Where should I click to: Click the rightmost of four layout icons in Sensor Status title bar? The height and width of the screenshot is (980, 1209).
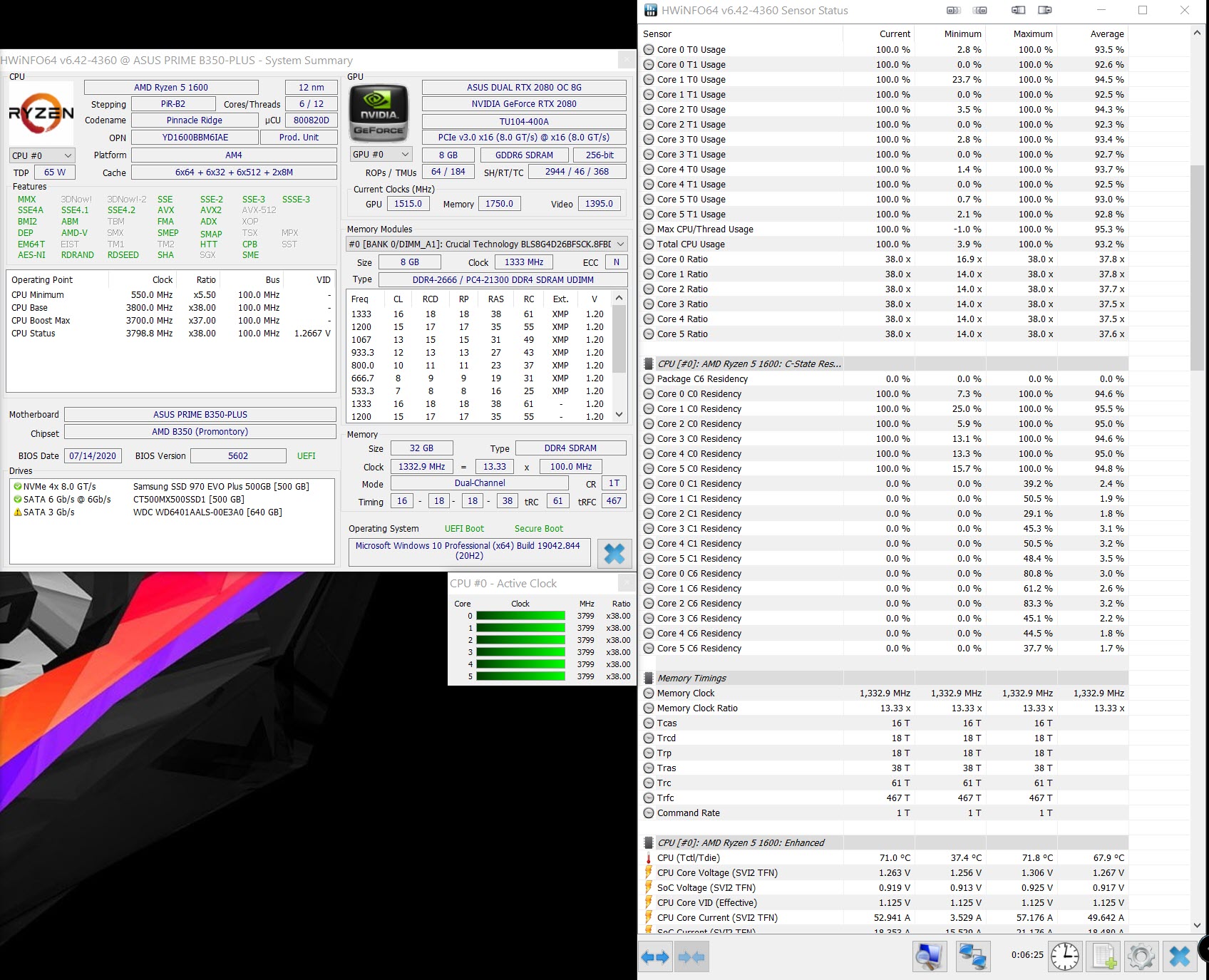coord(1045,10)
